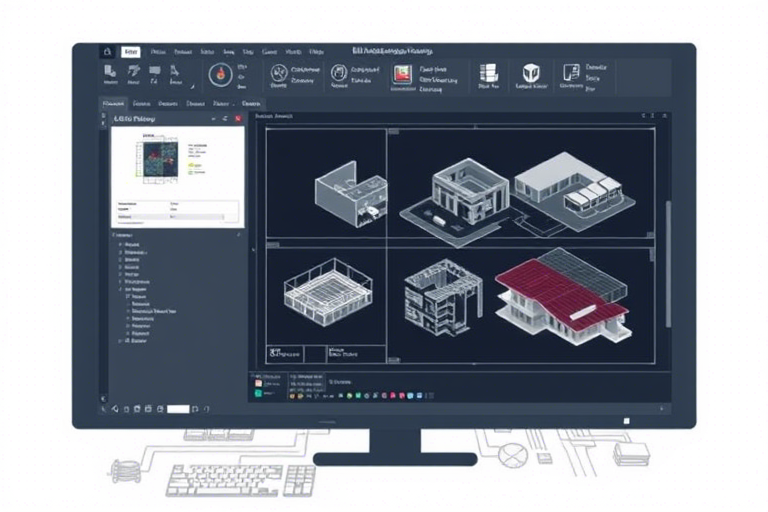Click the icon right of white input field
The height and width of the screenshot is (512, 768).
coord(195,409)
